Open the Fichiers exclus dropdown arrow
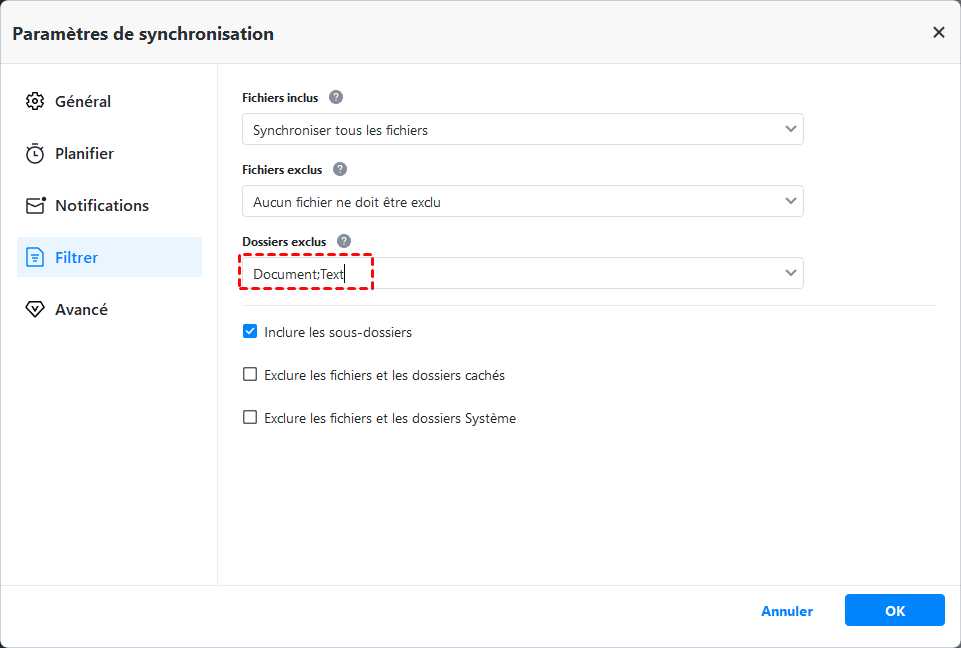Image resolution: width=961 pixels, height=648 pixels. point(791,201)
